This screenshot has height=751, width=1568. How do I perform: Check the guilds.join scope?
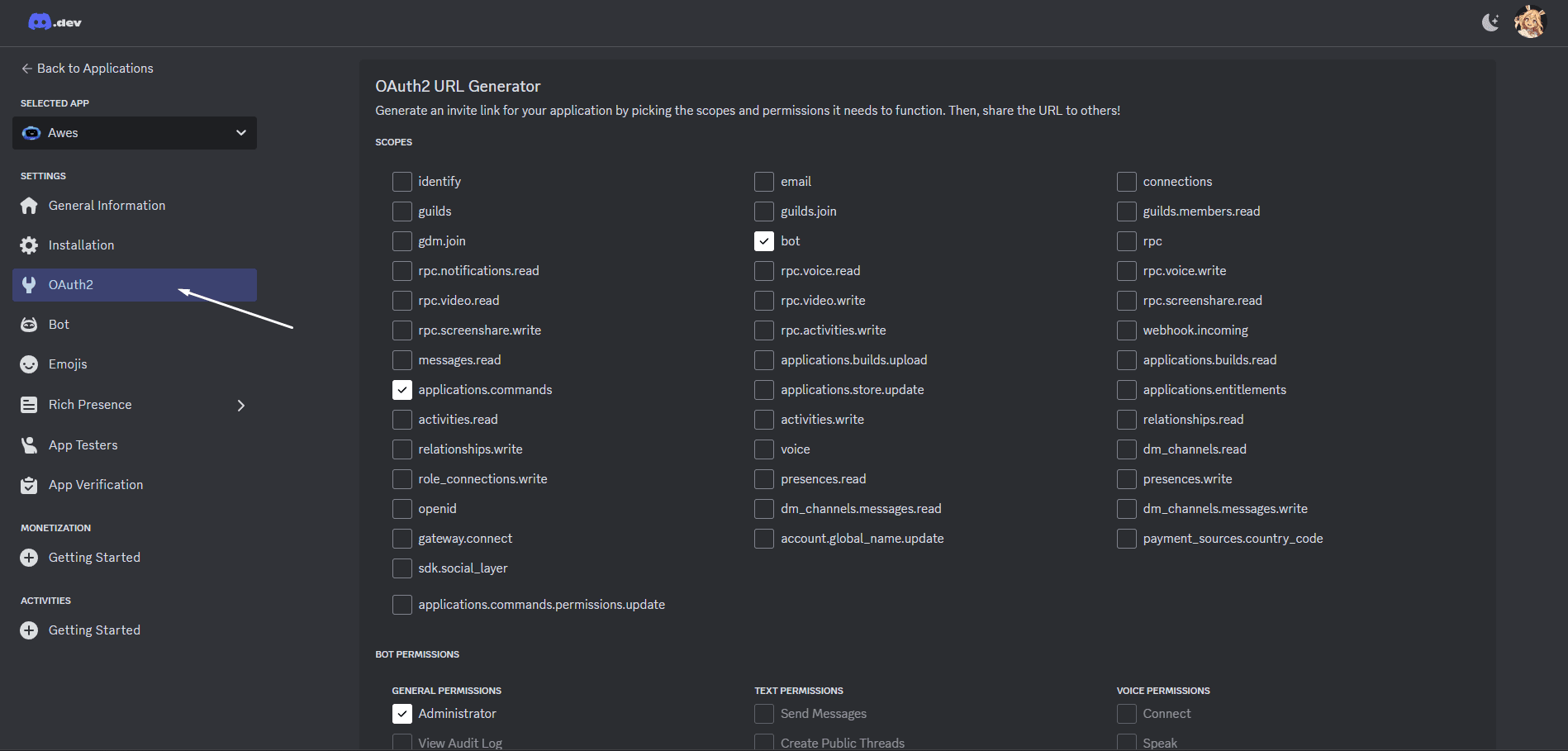pyautogui.click(x=764, y=212)
